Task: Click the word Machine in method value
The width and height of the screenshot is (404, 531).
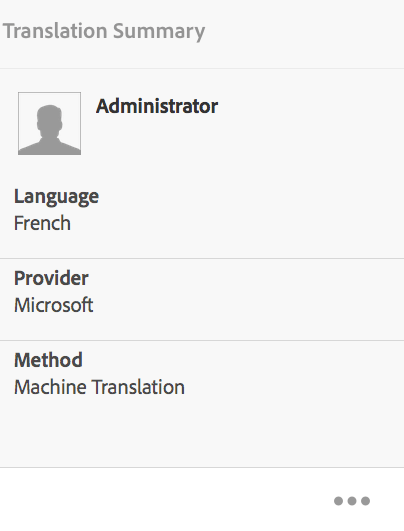Action: click(50, 387)
